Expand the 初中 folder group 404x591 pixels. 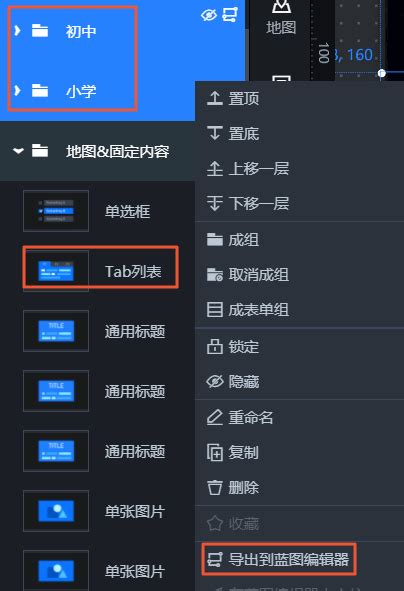[x=17, y=31]
